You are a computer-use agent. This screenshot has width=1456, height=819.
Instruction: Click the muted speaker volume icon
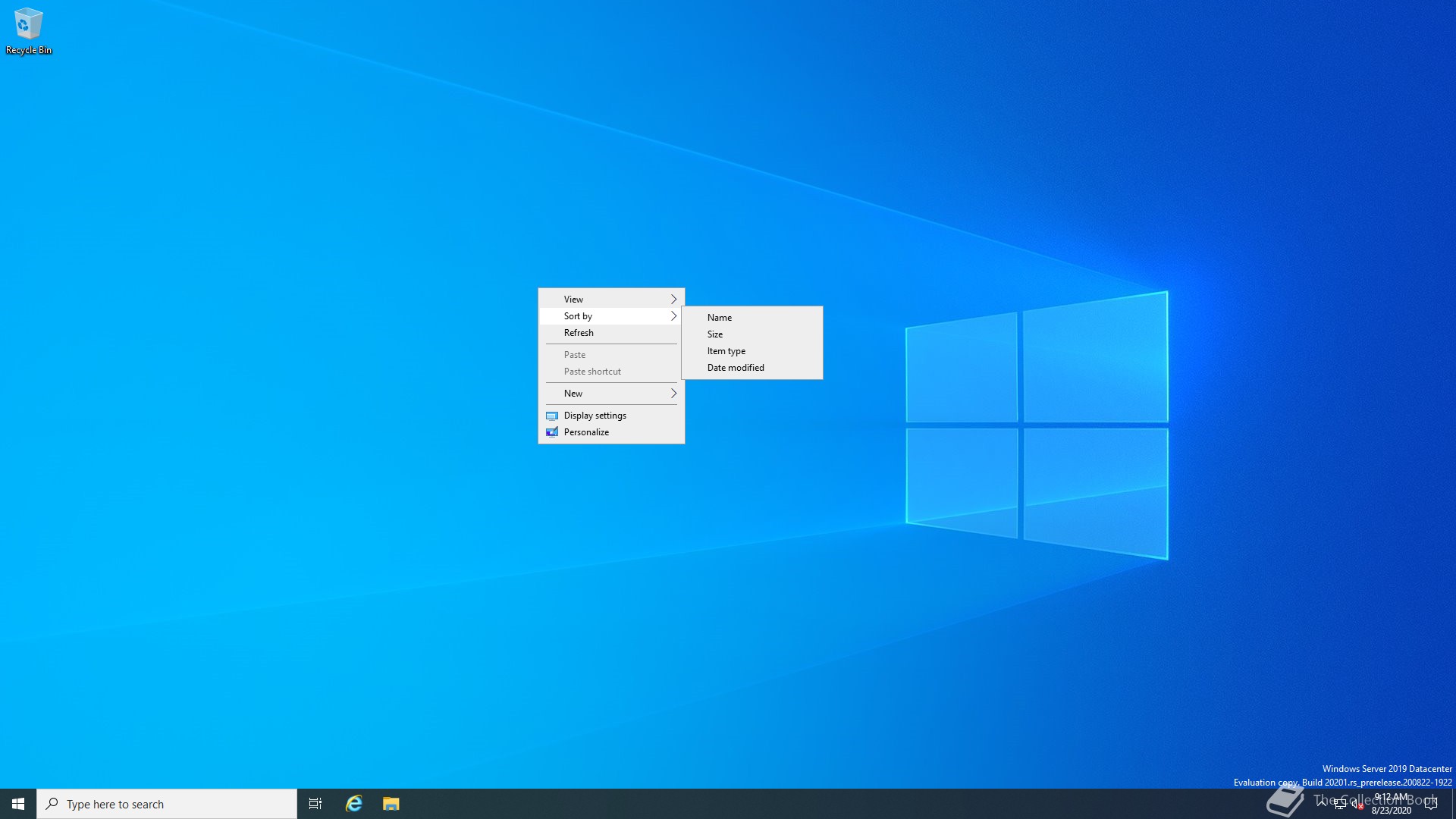click(1357, 804)
